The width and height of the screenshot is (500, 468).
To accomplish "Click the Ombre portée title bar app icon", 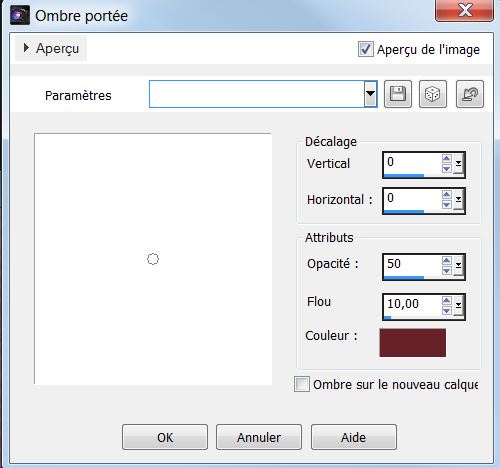I will pos(20,15).
